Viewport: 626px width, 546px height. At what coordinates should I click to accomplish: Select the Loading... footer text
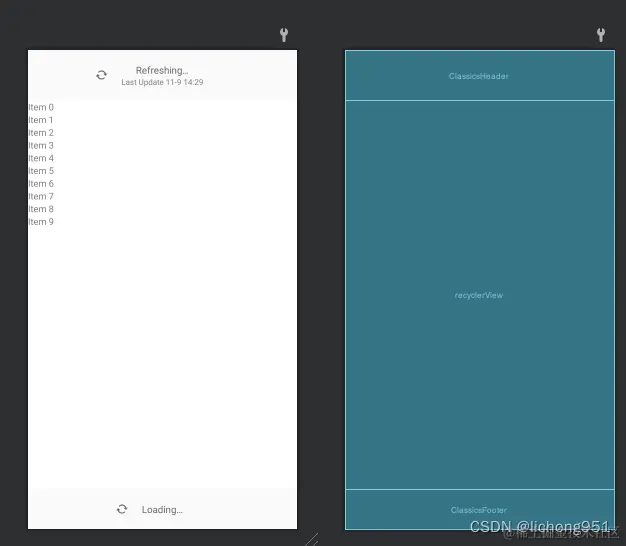pos(162,510)
